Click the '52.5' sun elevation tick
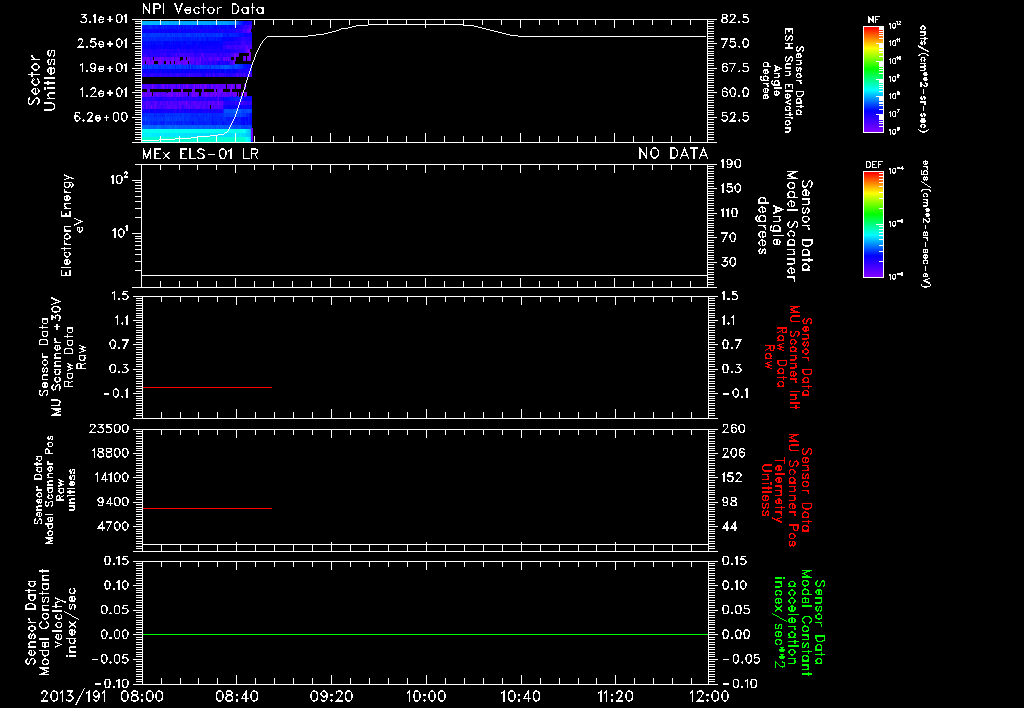 (x=735, y=118)
